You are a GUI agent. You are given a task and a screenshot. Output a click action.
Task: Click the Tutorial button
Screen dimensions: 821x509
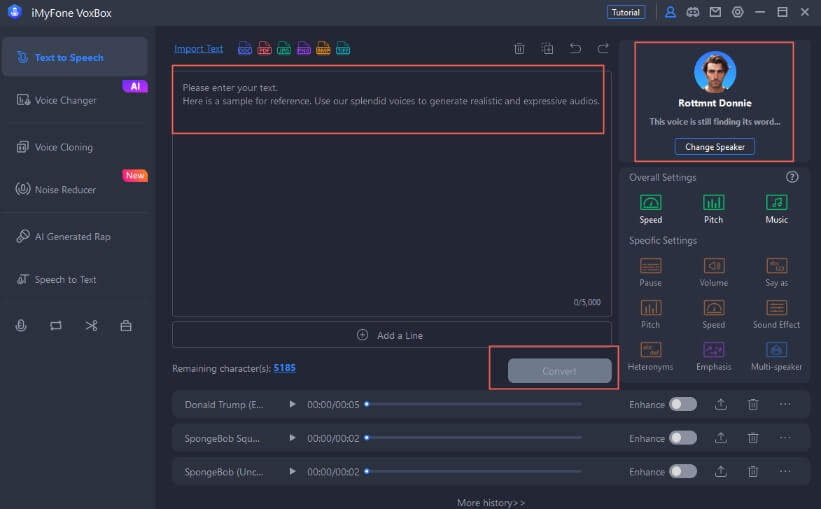(626, 12)
